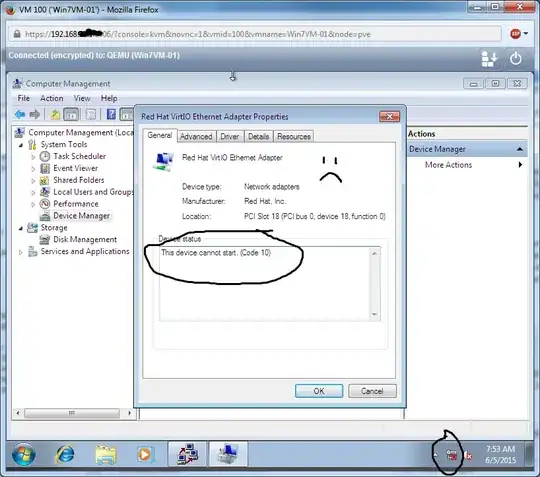This screenshot has width=540, height=477.
Task: Click the Forward arrow in Computer Management toolbar
Action: tap(34, 114)
